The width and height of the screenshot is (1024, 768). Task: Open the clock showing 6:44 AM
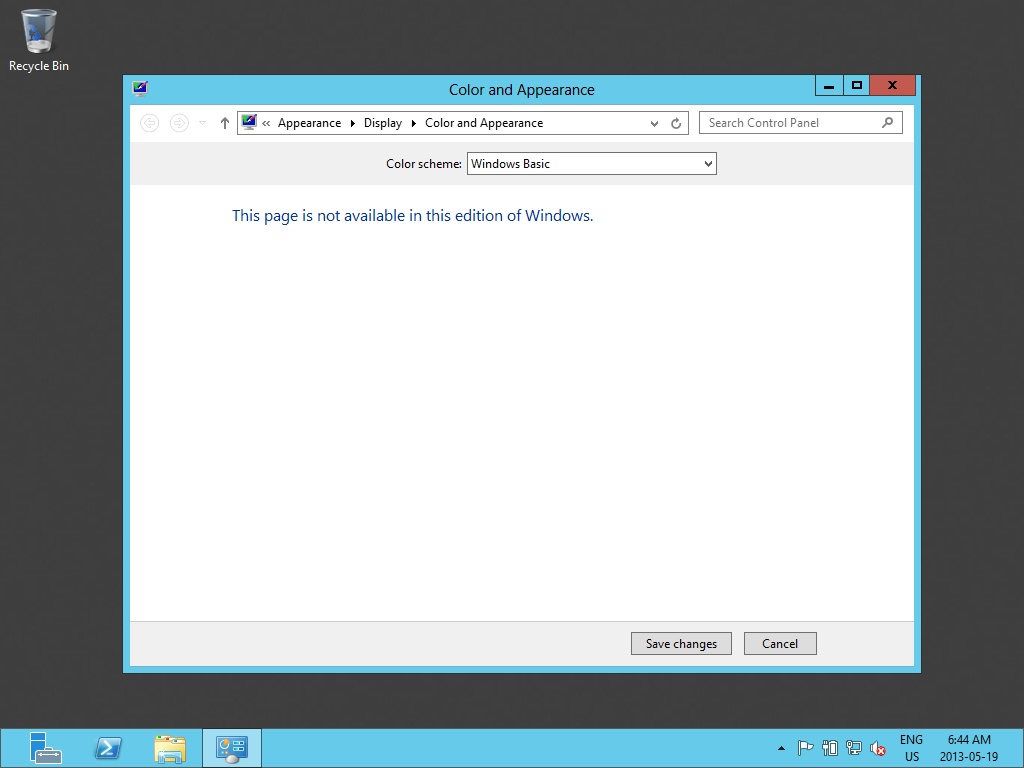[x=969, y=748]
